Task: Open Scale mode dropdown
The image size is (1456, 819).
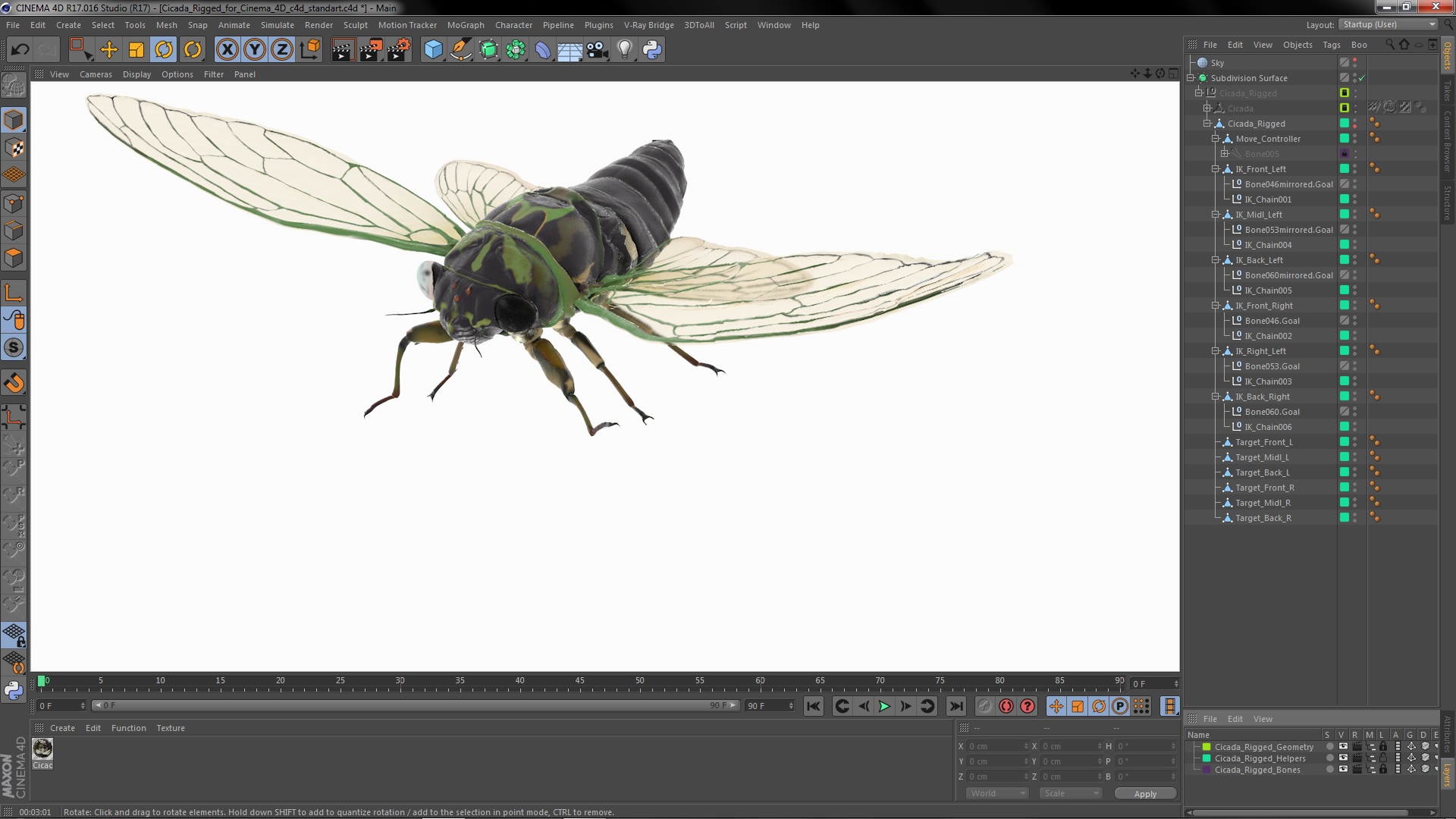Action: pyautogui.click(x=1071, y=793)
